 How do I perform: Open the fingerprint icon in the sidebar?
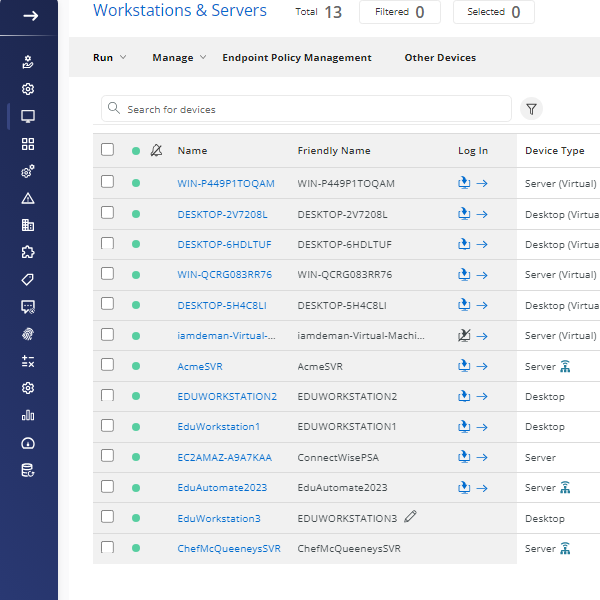(x=28, y=334)
